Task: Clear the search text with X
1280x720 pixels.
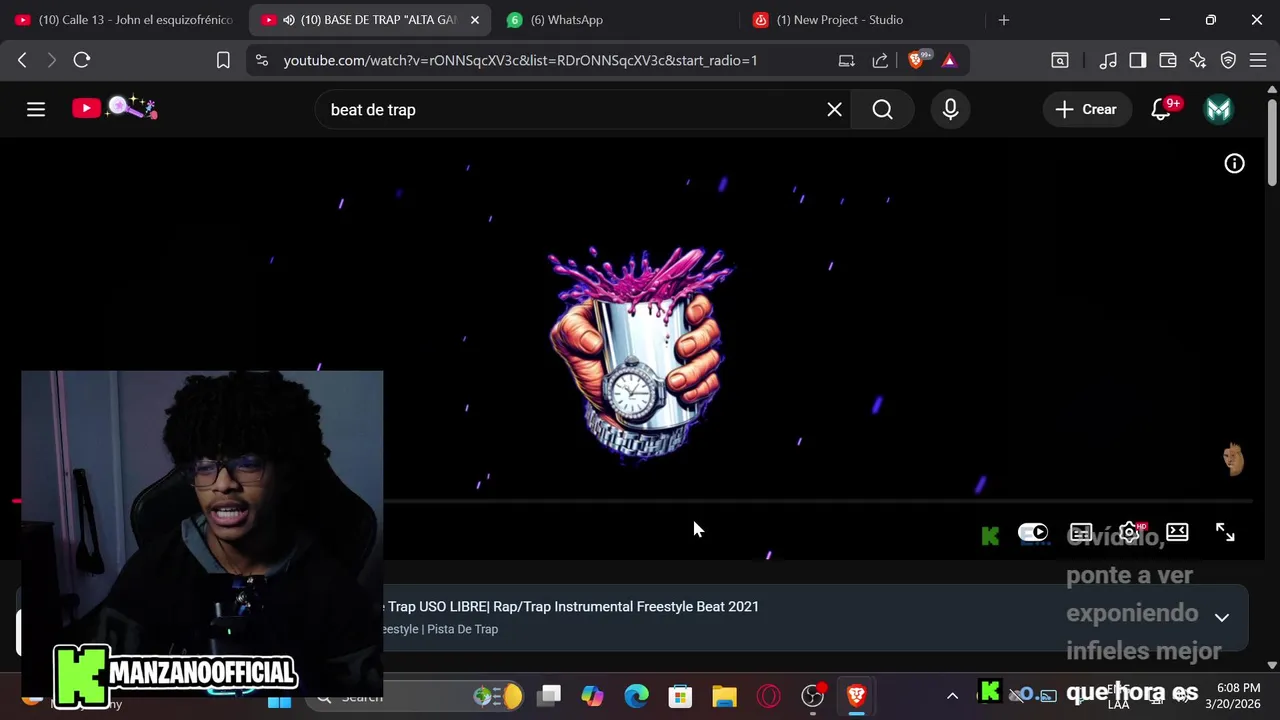Action: click(834, 109)
